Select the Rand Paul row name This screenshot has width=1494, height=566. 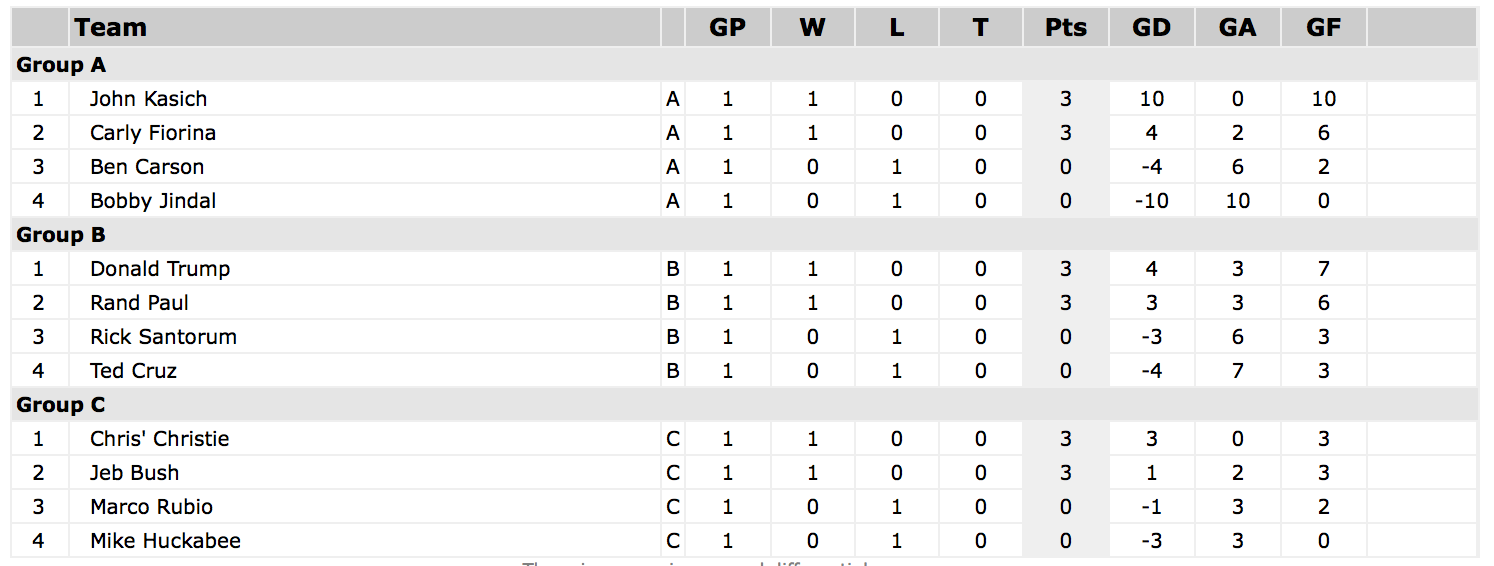[139, 303]
